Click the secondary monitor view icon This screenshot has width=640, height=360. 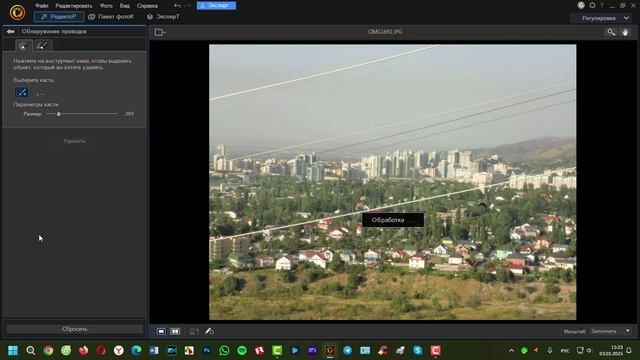tap(194, 331)
